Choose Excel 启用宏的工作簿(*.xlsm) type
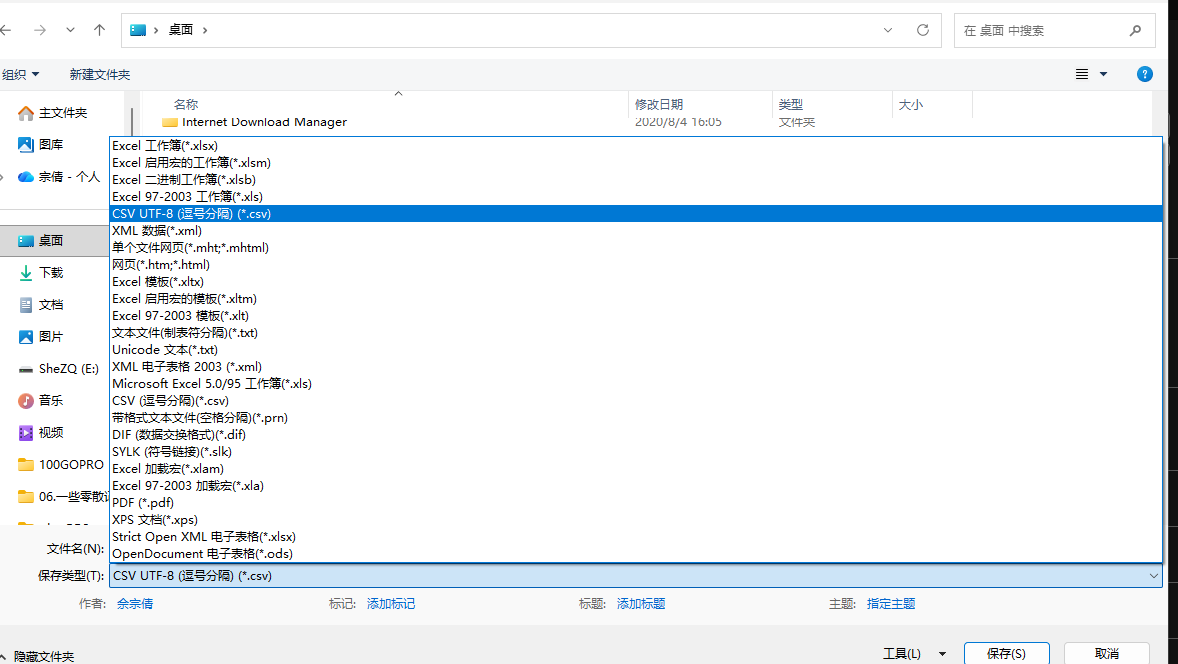The width and height of the screenshot is (1178, 664). pyautogui.click(x=636, y=162)
